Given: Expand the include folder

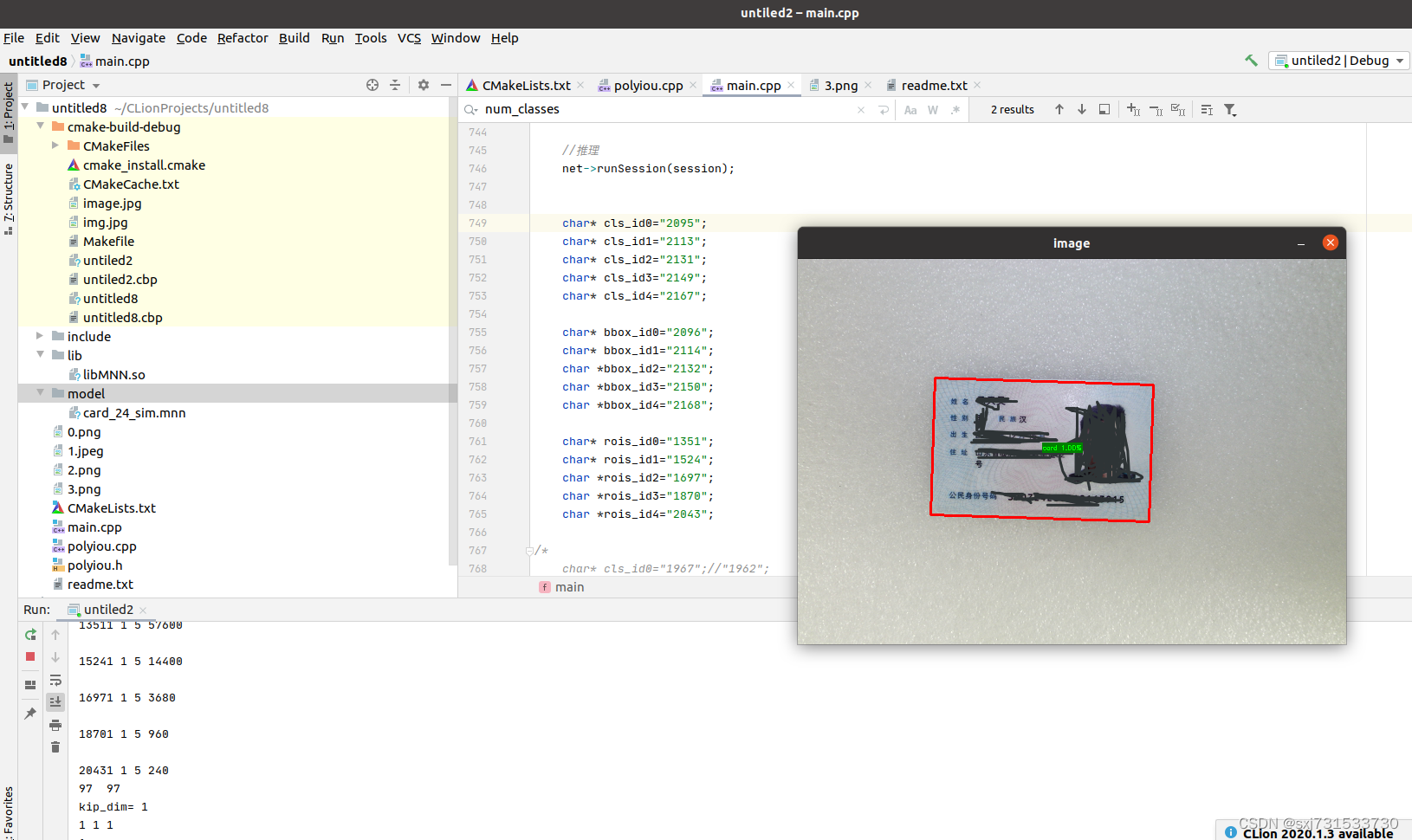Looking at the screenshot, I should [40, 336].
